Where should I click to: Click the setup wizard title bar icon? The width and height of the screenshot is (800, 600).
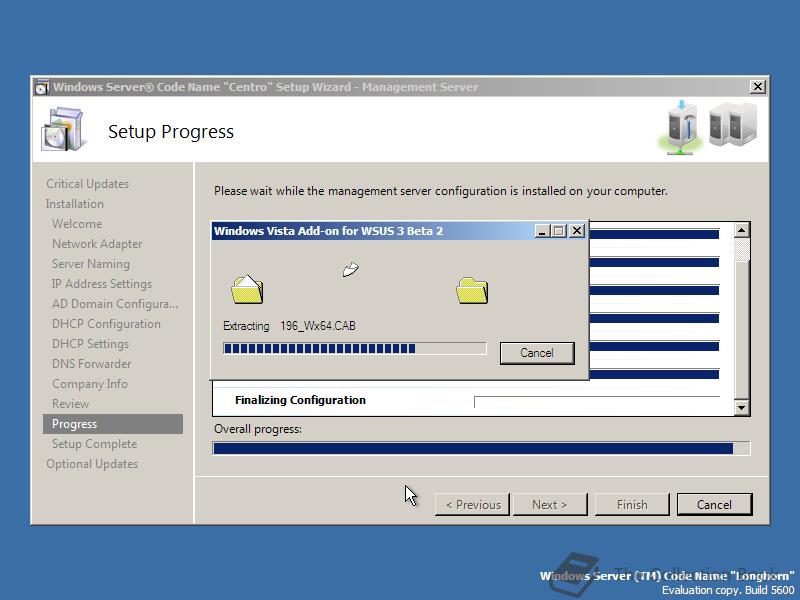pyautogui.click(x=42, y=87)
